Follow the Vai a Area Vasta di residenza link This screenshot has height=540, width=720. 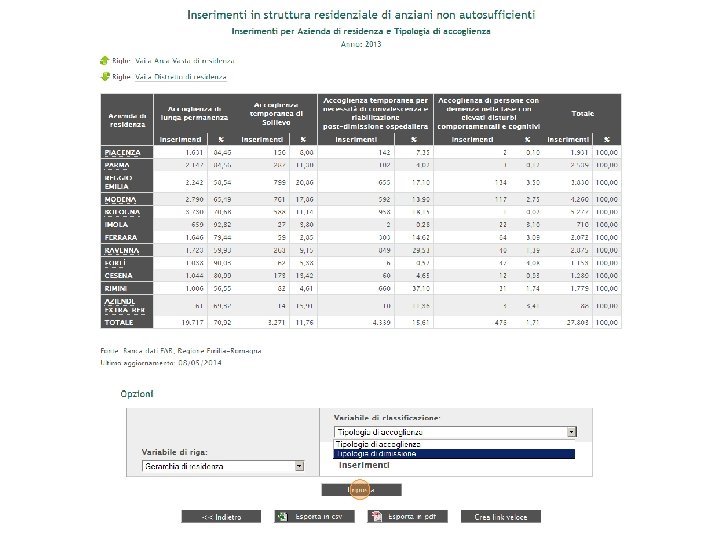(185, 61)
